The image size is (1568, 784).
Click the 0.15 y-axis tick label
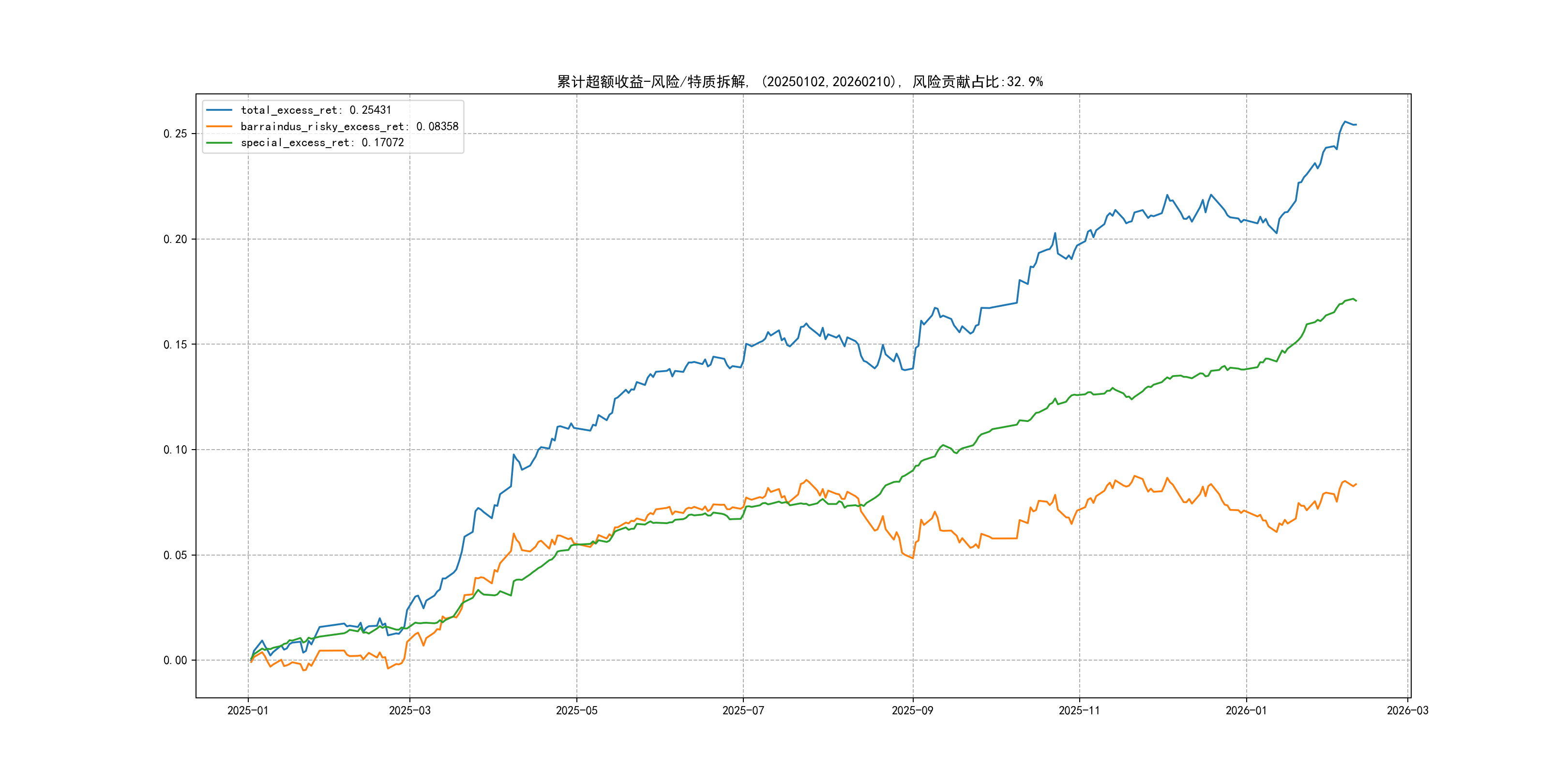pyautogui.click(x=175, y=345)
